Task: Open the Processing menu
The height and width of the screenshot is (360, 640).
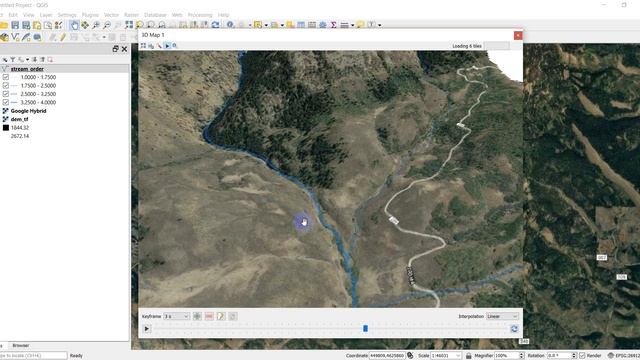Action: coord(200,15)
